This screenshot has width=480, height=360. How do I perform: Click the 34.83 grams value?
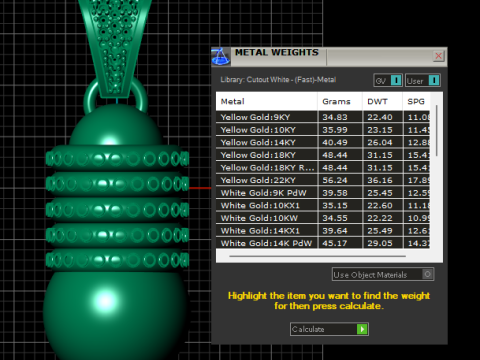coord(335,117)
